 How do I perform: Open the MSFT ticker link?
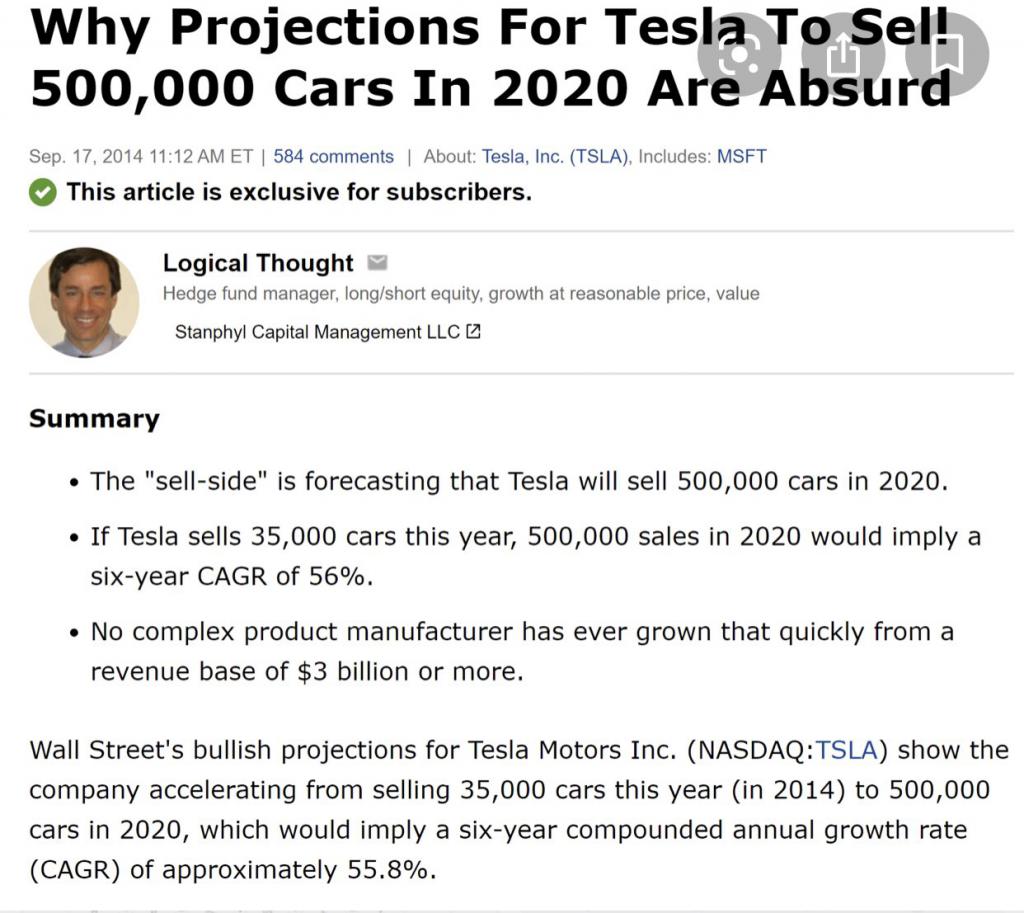tap(741, 157)
